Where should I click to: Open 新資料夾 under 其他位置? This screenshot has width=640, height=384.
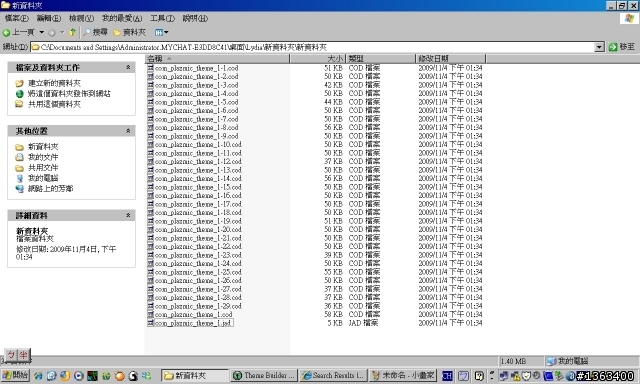pyautogui.click(x=43, y=147)
